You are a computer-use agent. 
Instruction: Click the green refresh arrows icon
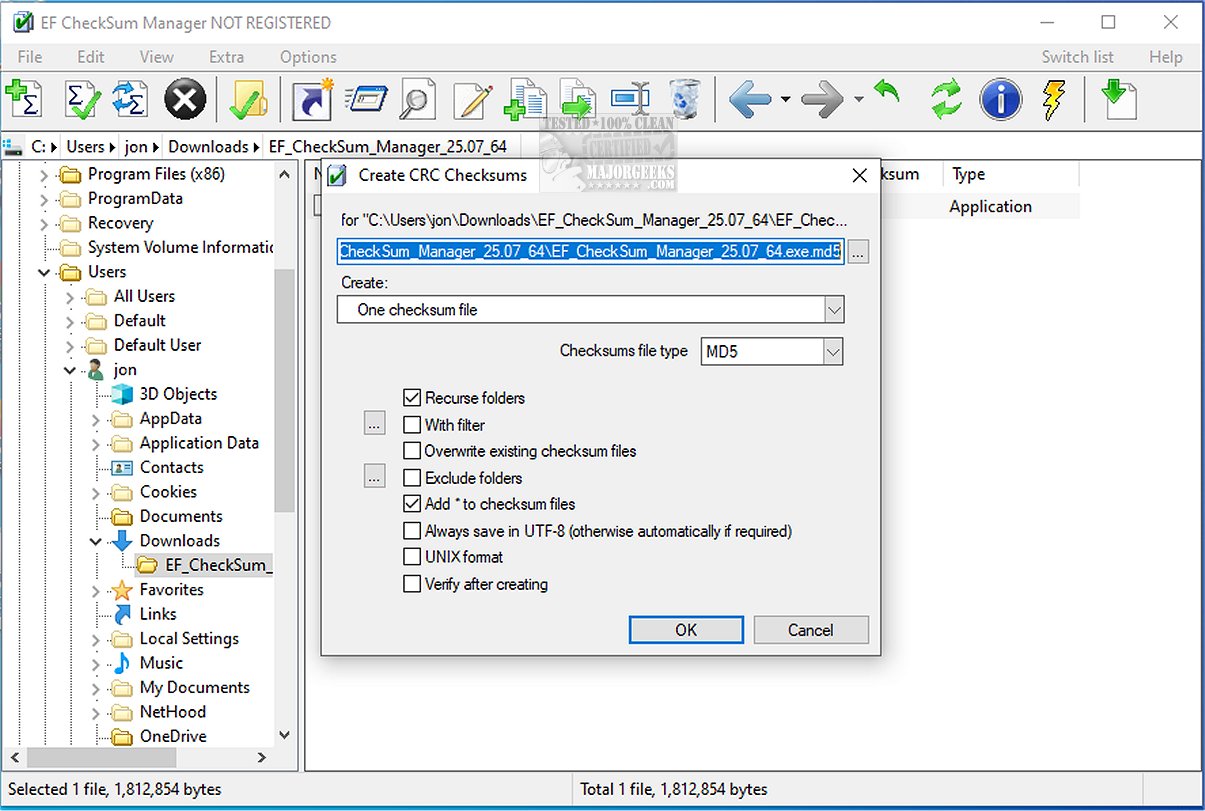[946, 99]
